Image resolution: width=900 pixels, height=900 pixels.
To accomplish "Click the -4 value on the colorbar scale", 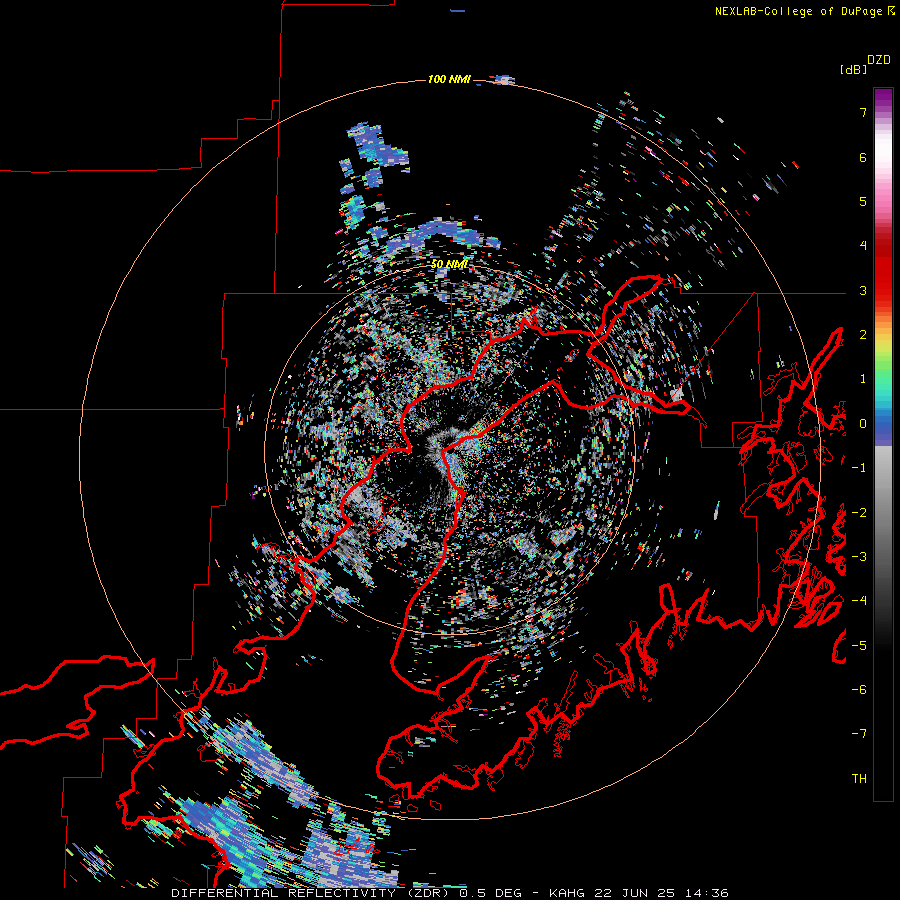I will [859, 601].
